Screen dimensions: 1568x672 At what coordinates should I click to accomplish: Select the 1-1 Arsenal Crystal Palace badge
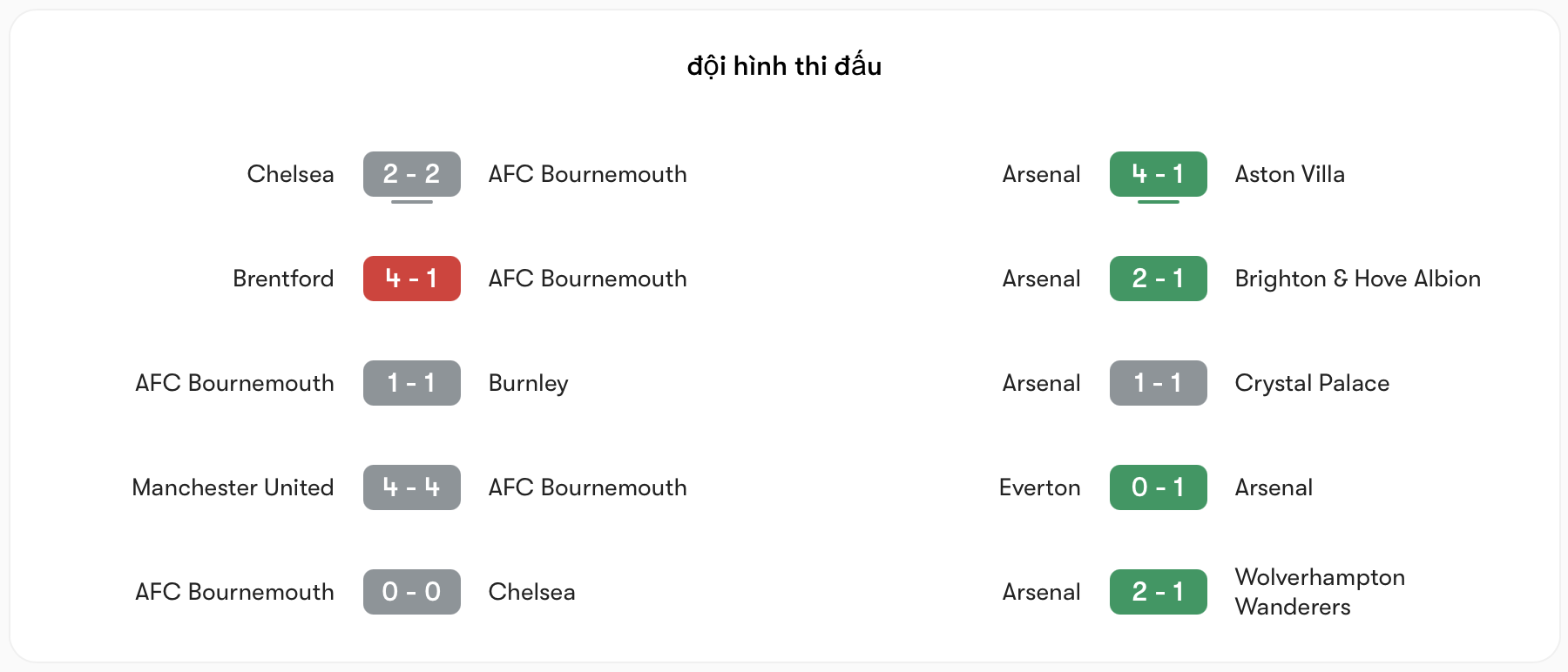click(x=1158, y=383)
